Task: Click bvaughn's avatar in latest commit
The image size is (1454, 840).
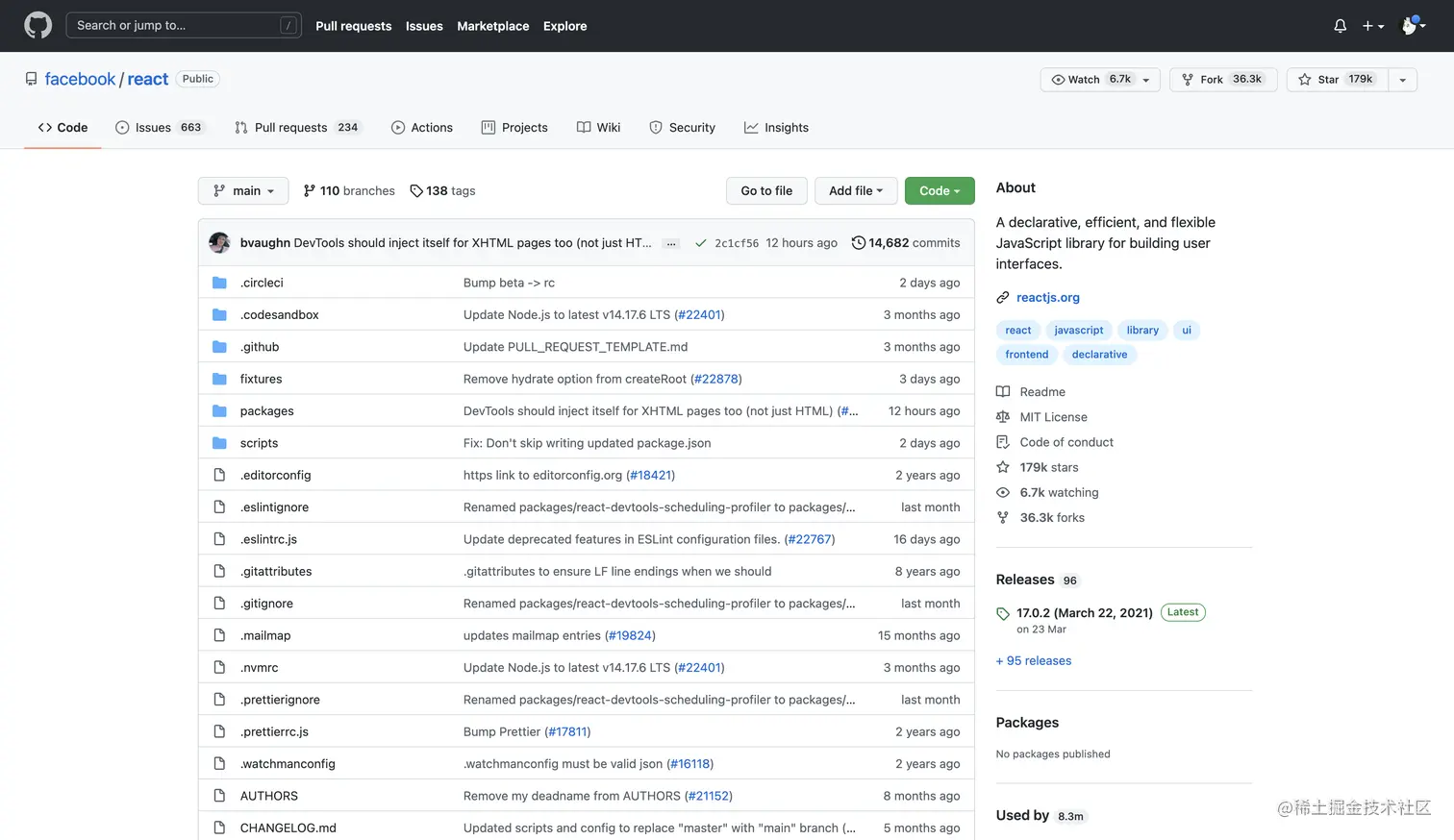Action: pyautogui.click(x=219, y=242)
